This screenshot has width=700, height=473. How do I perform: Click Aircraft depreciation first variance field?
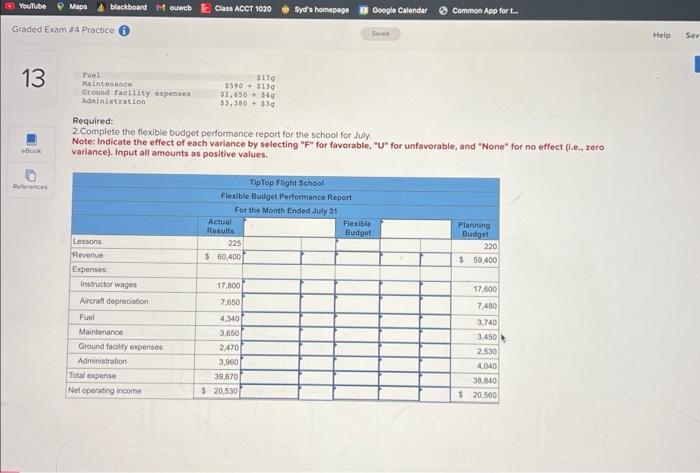tap(271, 303)
